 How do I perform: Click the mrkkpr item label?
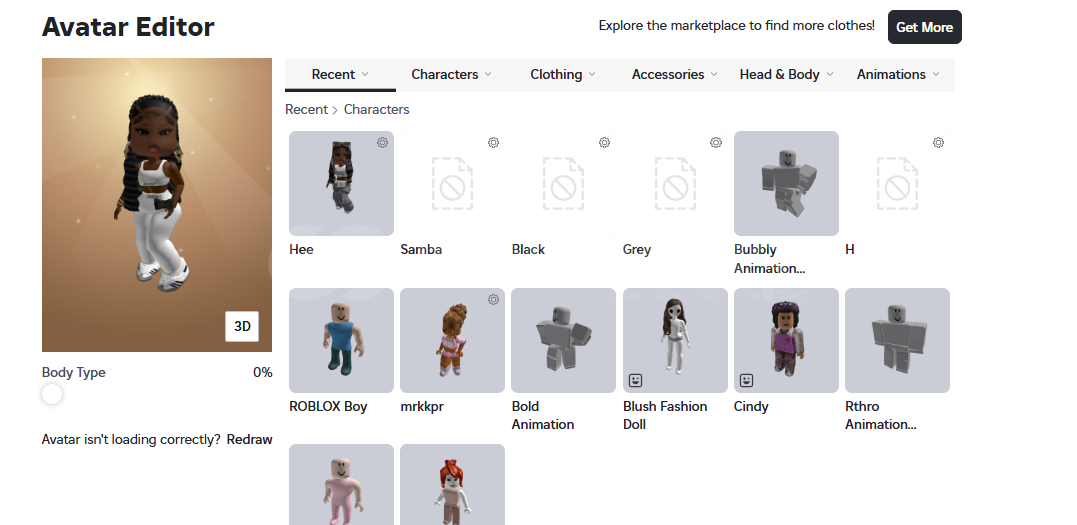coord(422,406)
